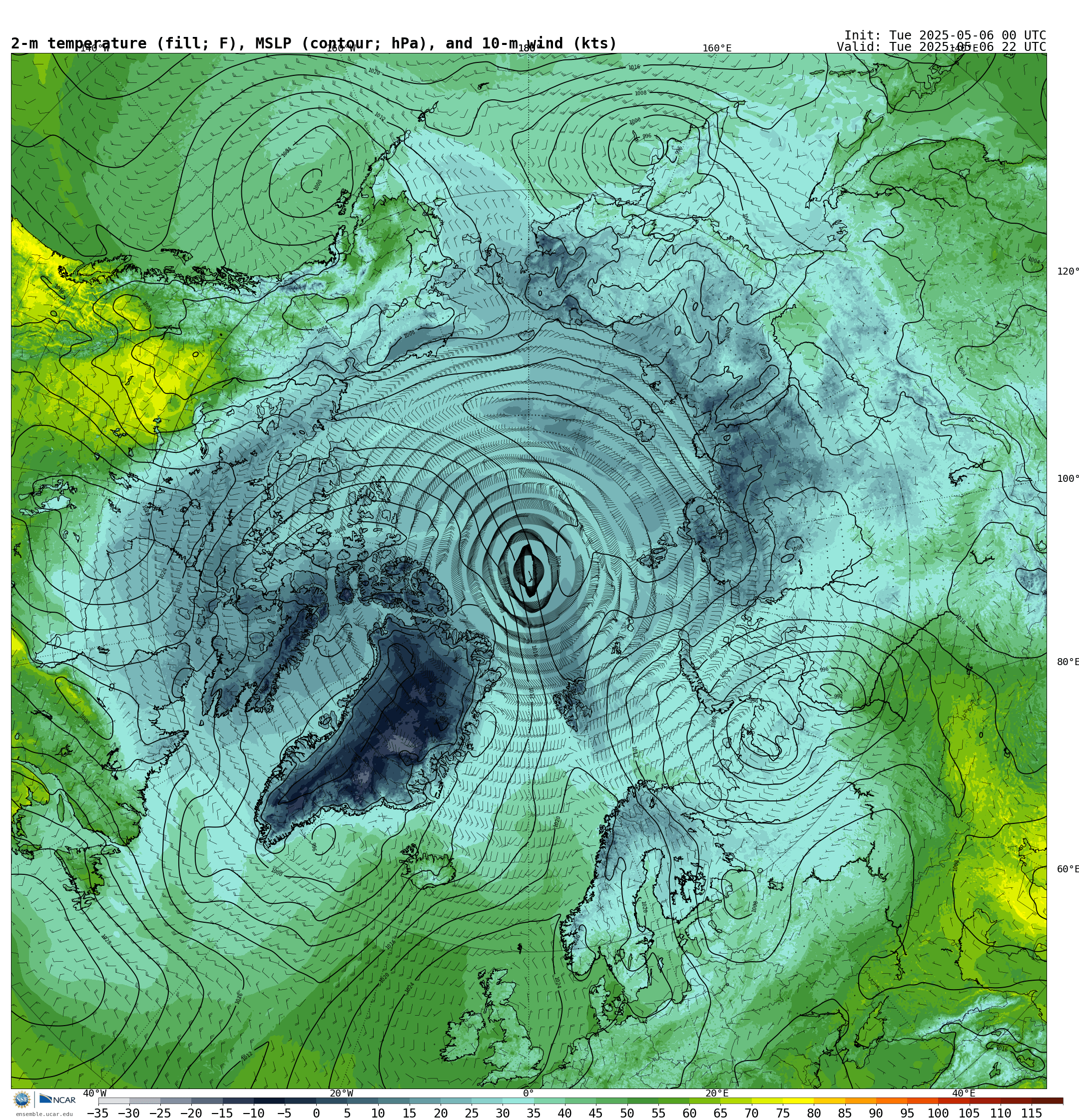Open the ensemble.ucar.edu link text
The image size is (1079, 1120).
(44, 1114)
